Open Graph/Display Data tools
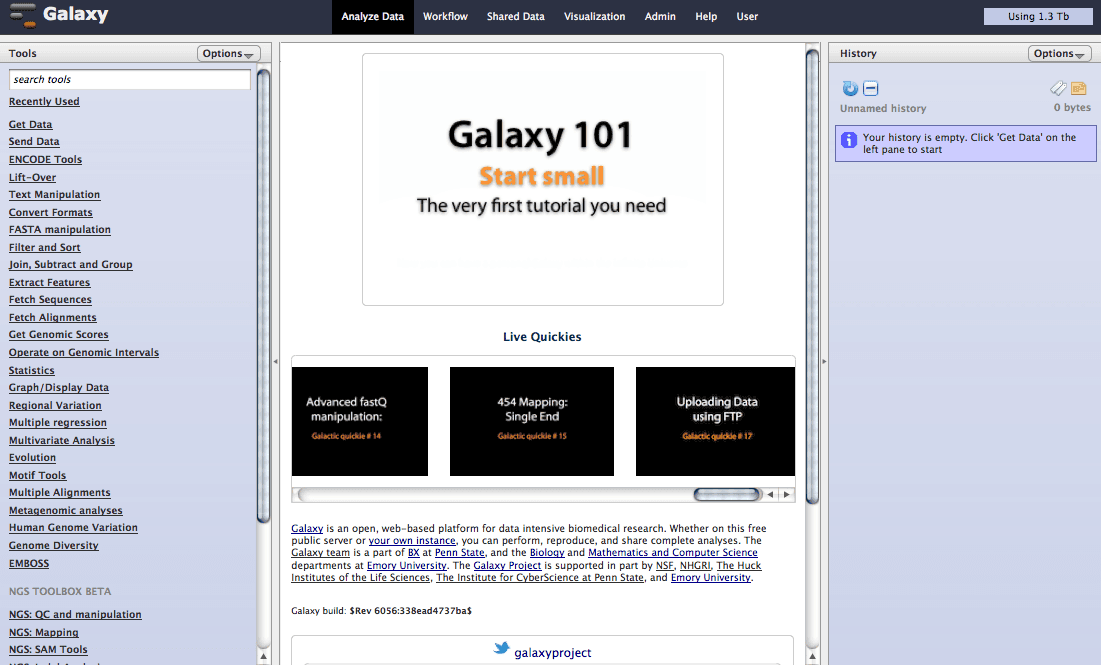Image resolution: width=1101 pixels, height=665 pixels. tap(59, 388)
